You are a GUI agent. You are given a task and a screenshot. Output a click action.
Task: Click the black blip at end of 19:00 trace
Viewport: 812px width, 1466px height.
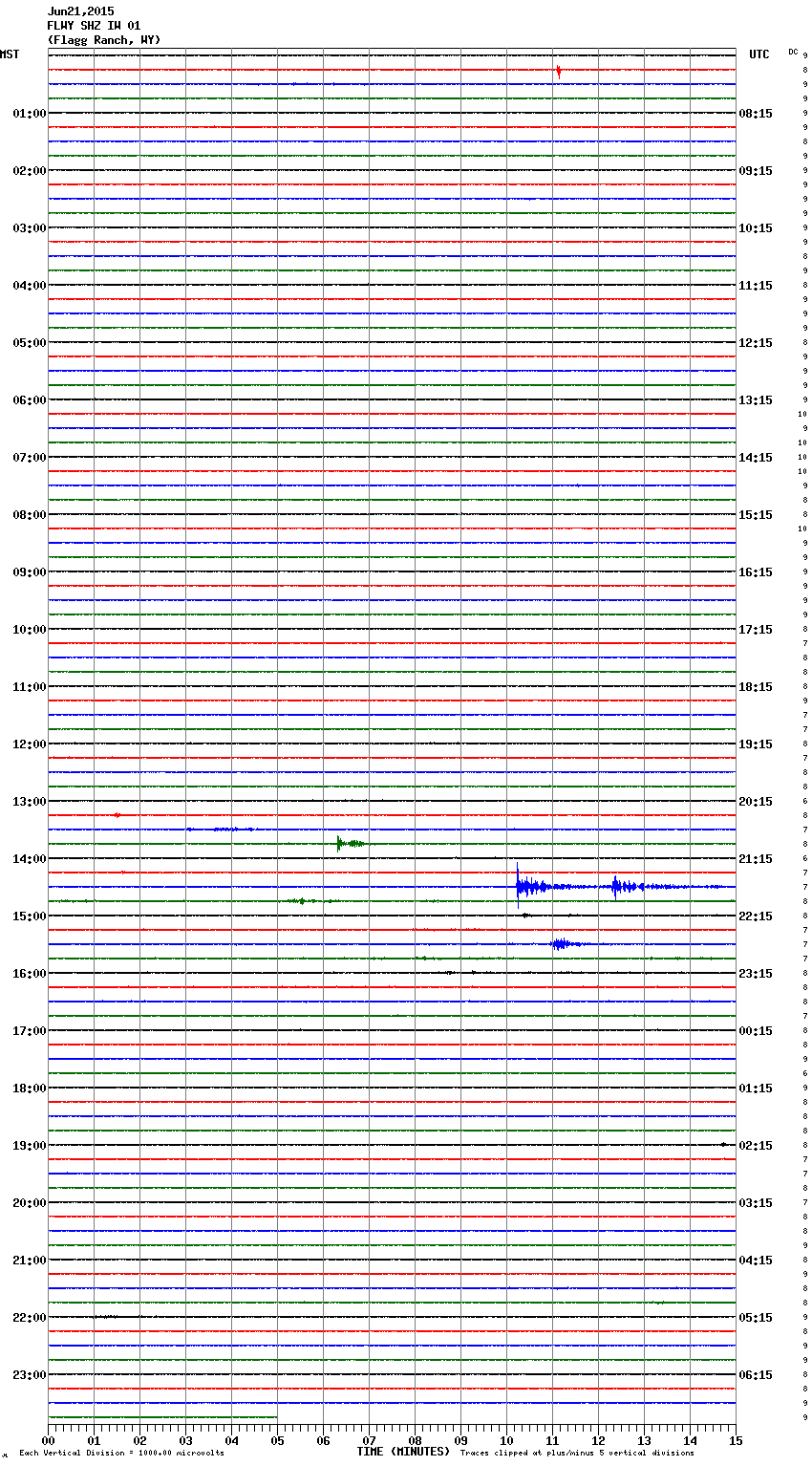pyautogui.click(x=724, y=1144)
